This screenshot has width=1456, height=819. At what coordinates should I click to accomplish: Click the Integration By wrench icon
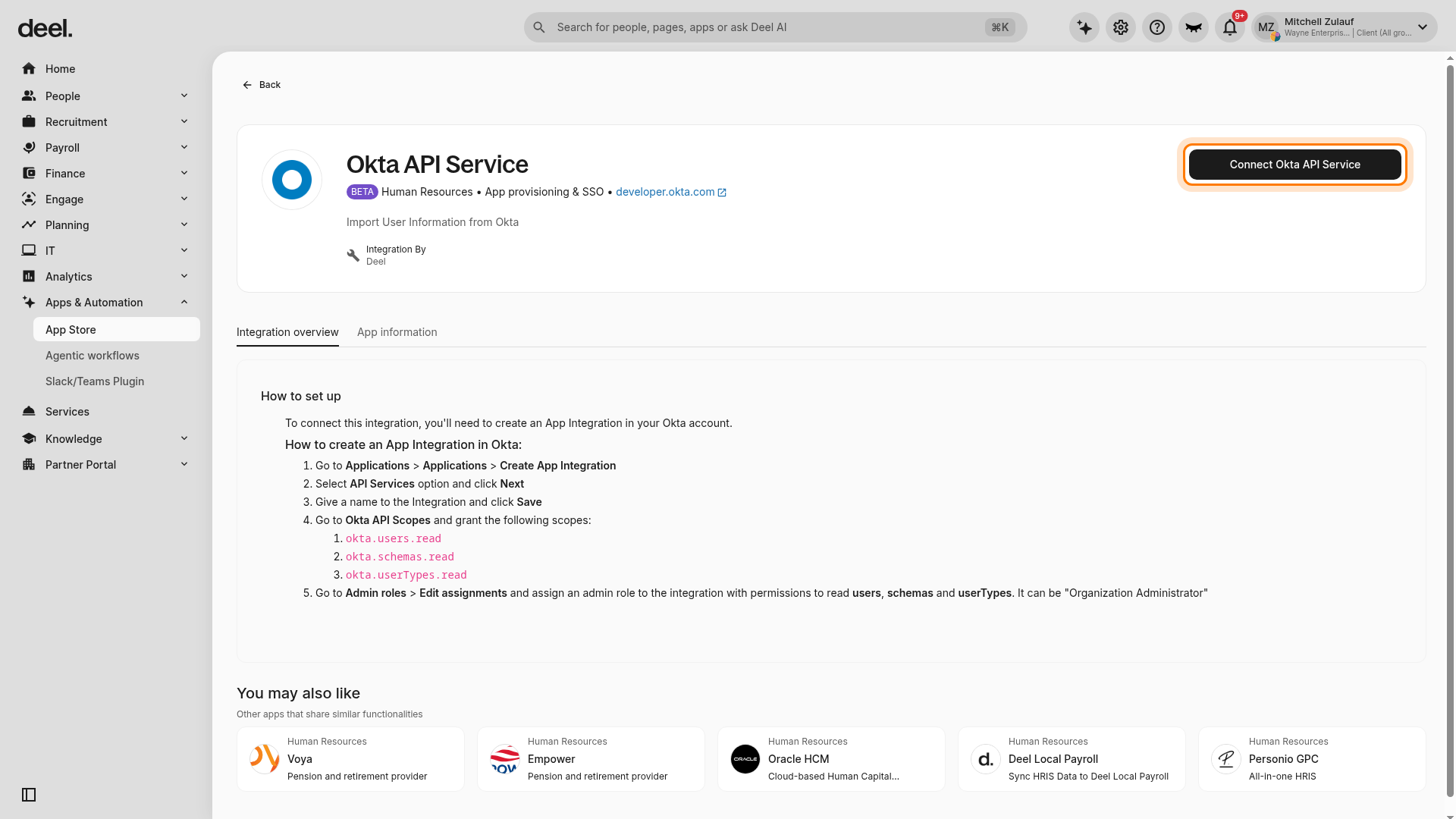click(x=353, y=256)
